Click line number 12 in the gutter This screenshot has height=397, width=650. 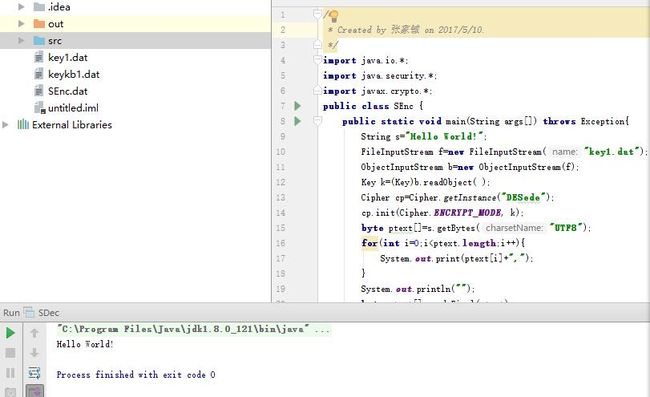tap(281, 182)
